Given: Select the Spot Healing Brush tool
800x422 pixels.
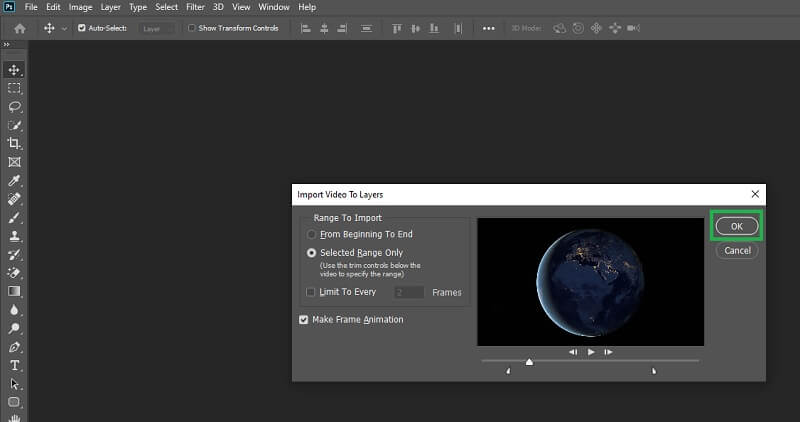Looking at the screenshot, I should tap(14, 199).
